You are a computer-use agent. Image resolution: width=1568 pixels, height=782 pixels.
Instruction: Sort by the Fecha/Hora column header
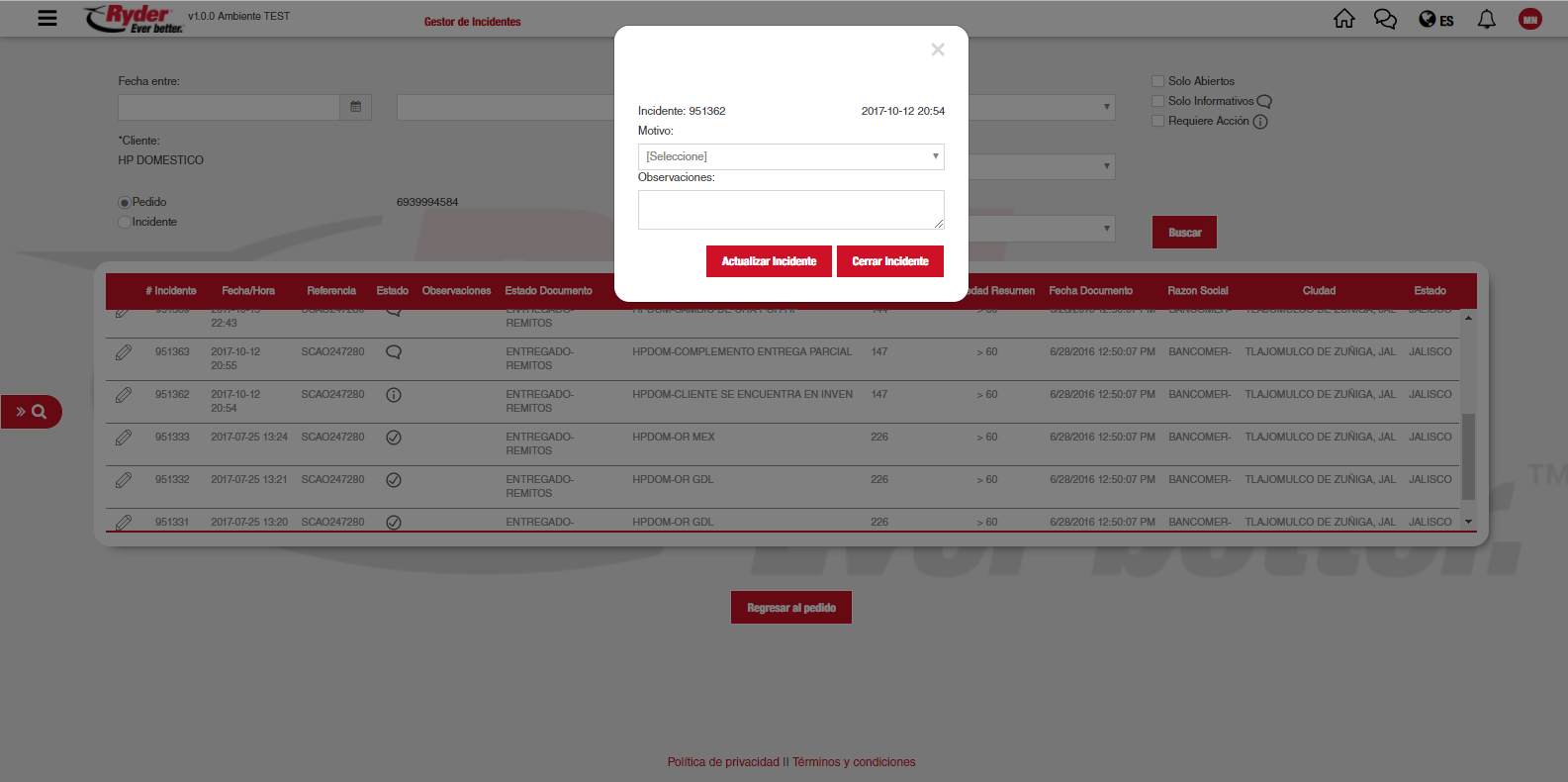(x=248, y=291)
